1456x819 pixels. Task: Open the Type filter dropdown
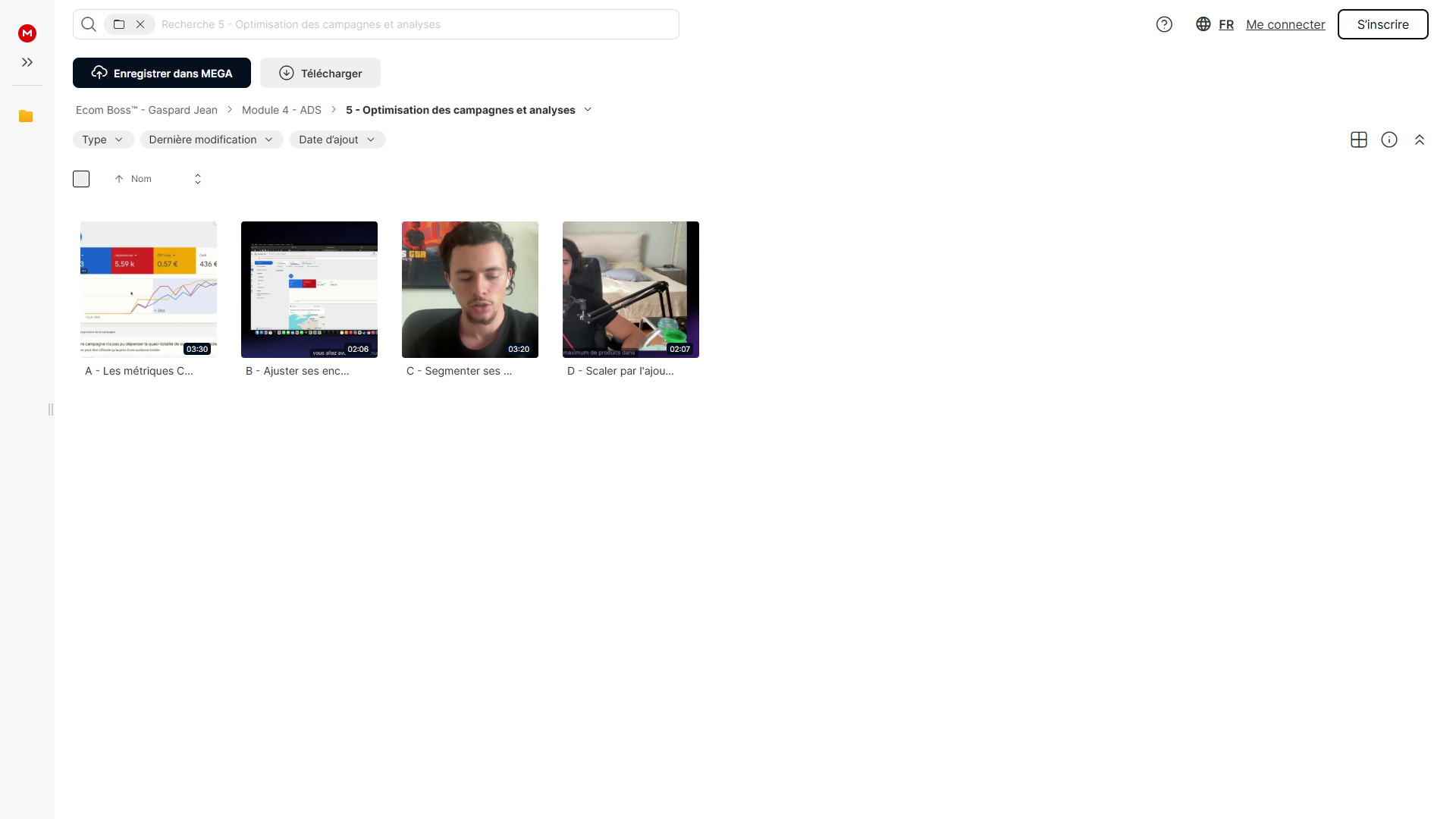click(103, 140)
